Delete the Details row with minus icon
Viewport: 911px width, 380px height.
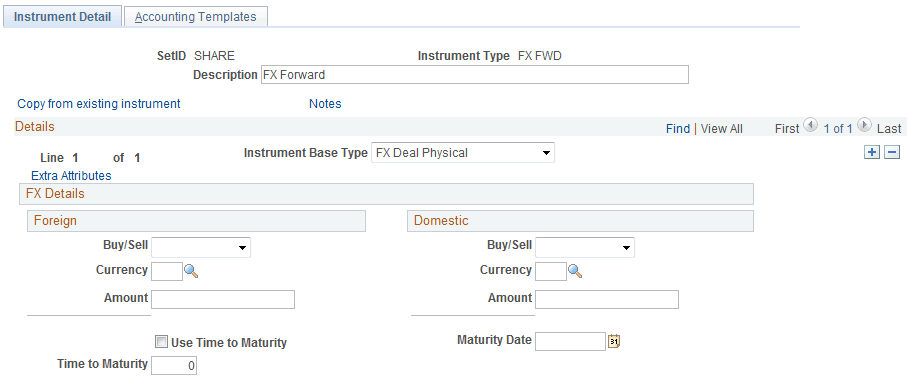point(892,153)
